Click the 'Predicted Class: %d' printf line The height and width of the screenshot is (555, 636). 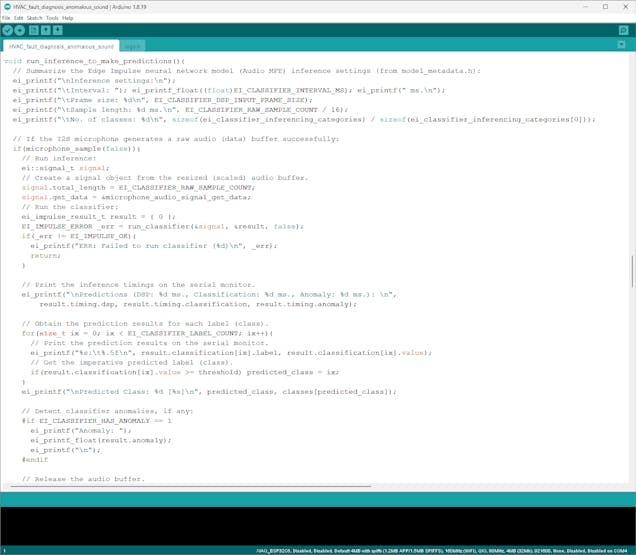click(x=209, y=392)
